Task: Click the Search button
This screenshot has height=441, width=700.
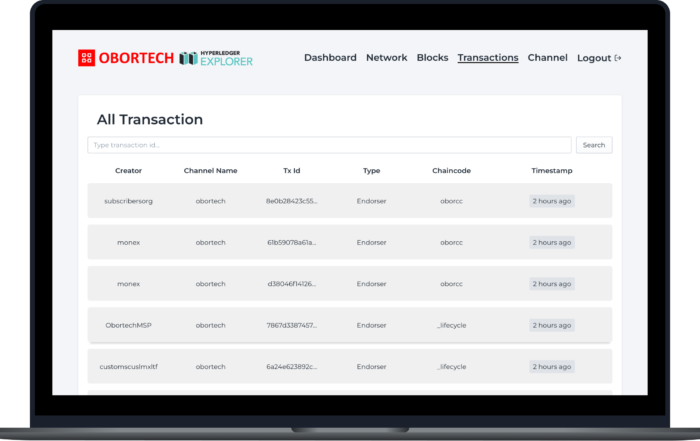Action: click(x=594, y=145)
